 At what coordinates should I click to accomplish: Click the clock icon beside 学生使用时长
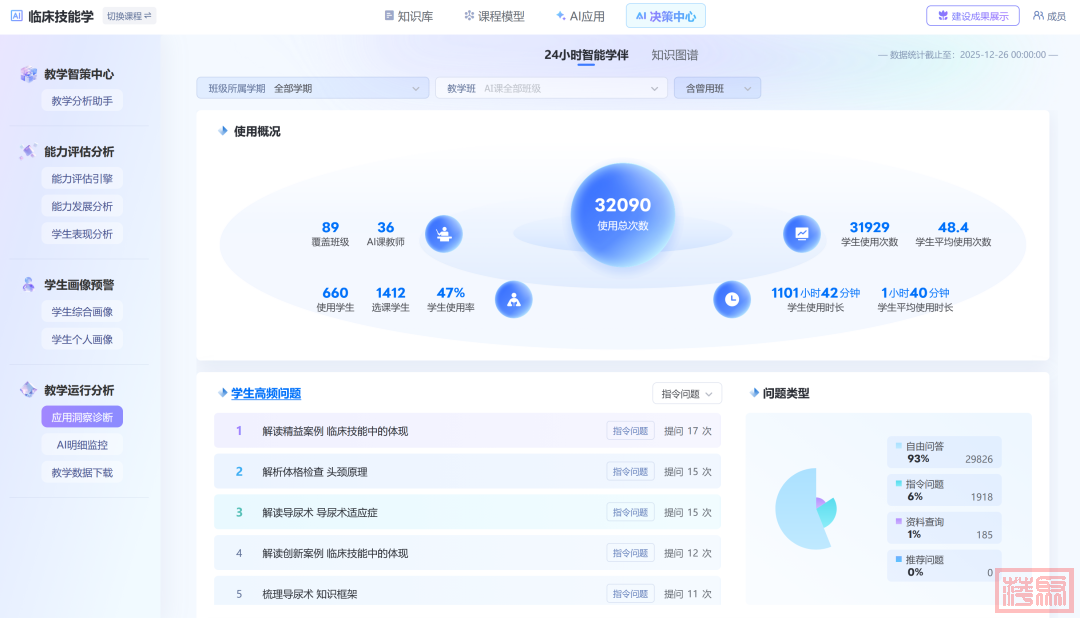(731, 299)
